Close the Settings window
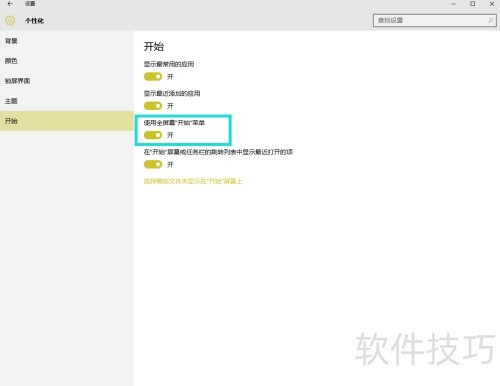The width and height of the screenshot is (500, 386). coord(492,4)
